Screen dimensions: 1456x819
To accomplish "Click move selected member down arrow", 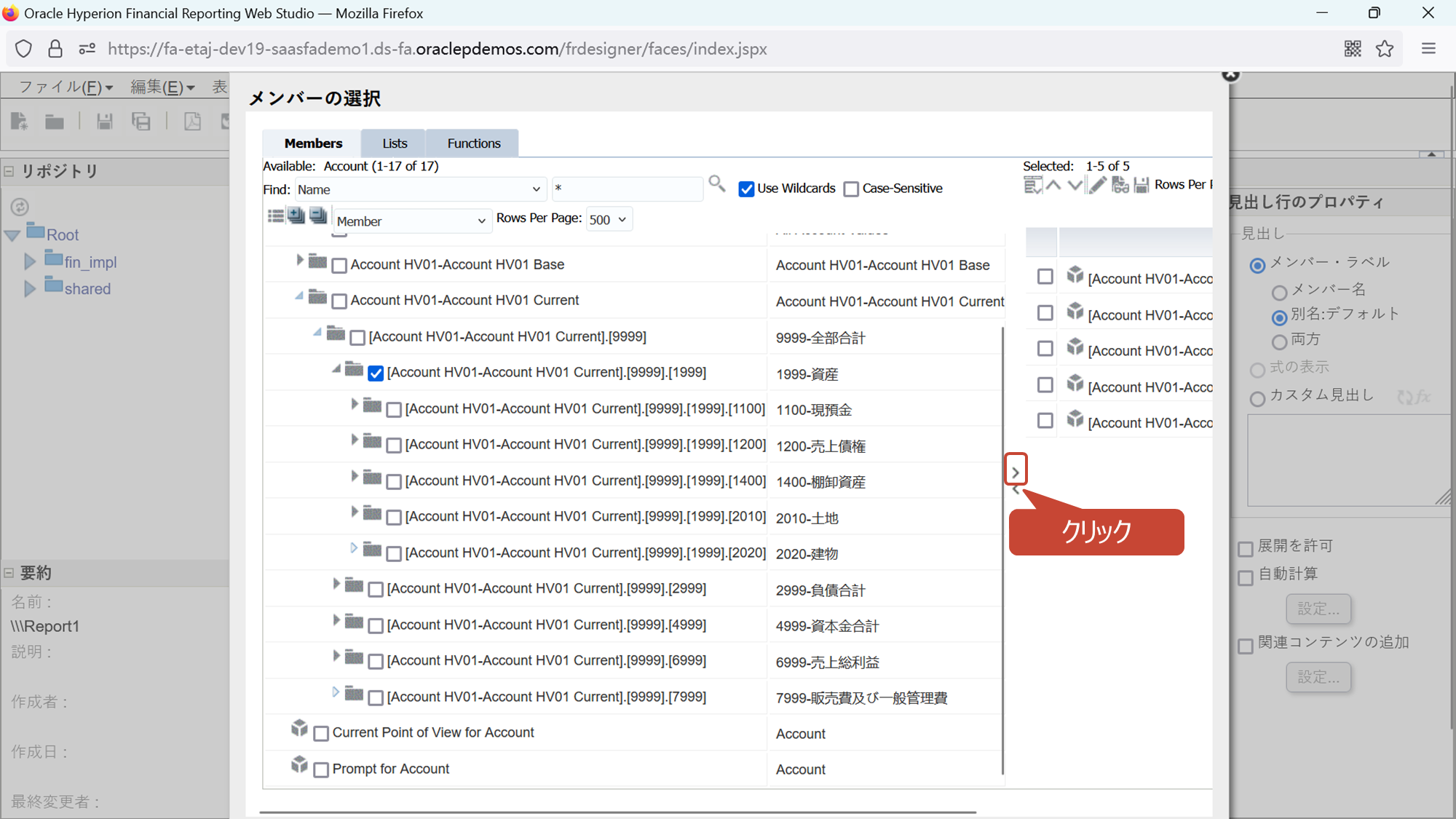I will (x=1075, y=185).
